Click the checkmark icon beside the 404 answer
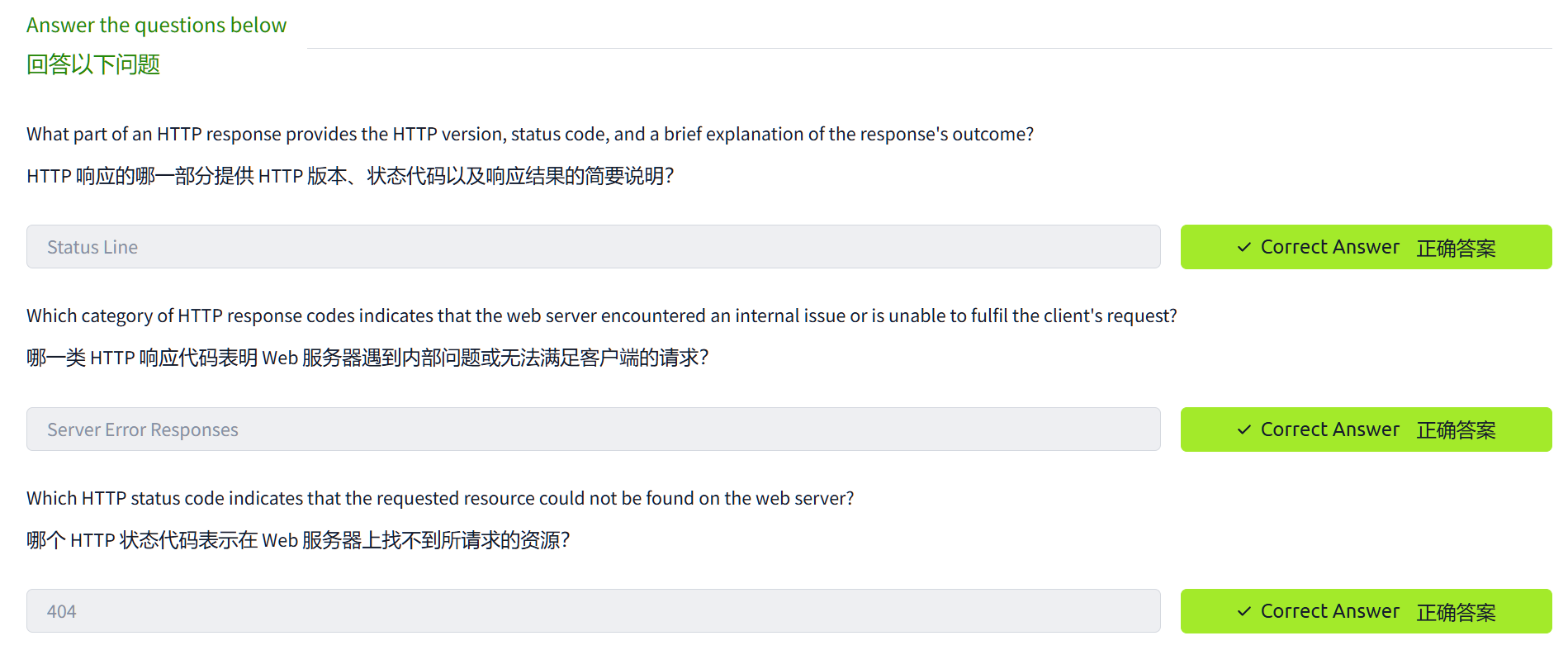Viewport: 1568px width, 650px height. pyautogui.click(x=1244, y=611)
